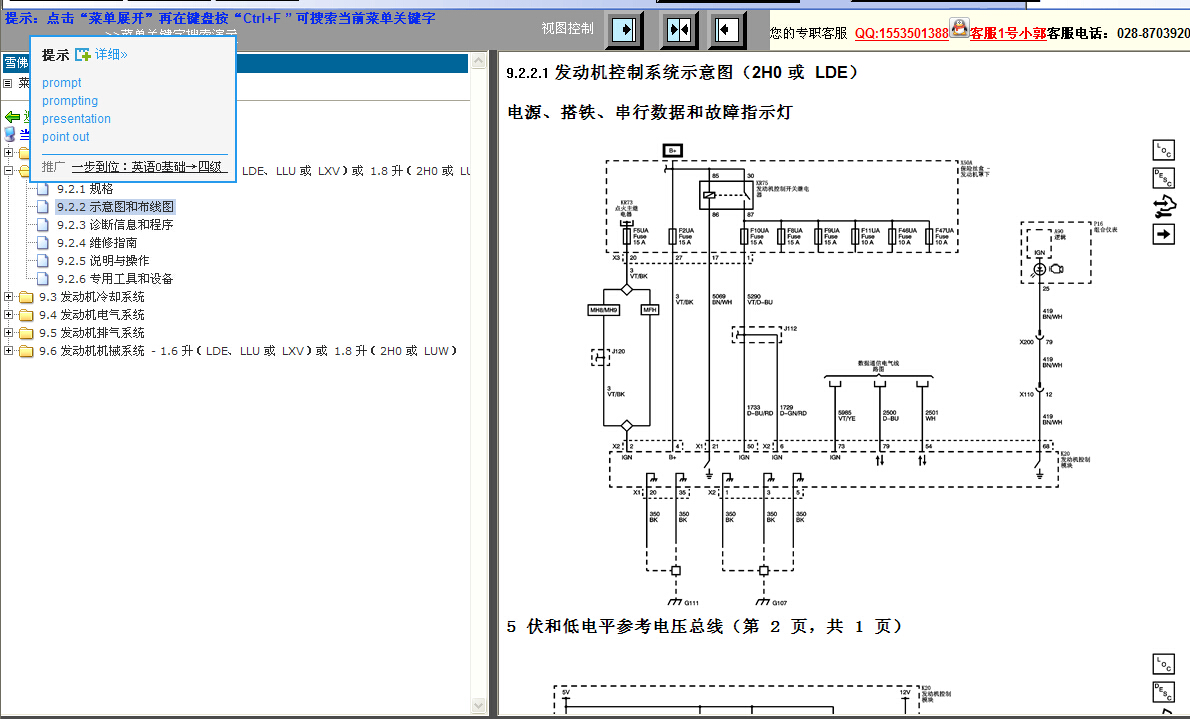Click the expand-right view control button
The height and width of the screenshot is (719, 1190).
pyautogui.click(x=624, y=30)
